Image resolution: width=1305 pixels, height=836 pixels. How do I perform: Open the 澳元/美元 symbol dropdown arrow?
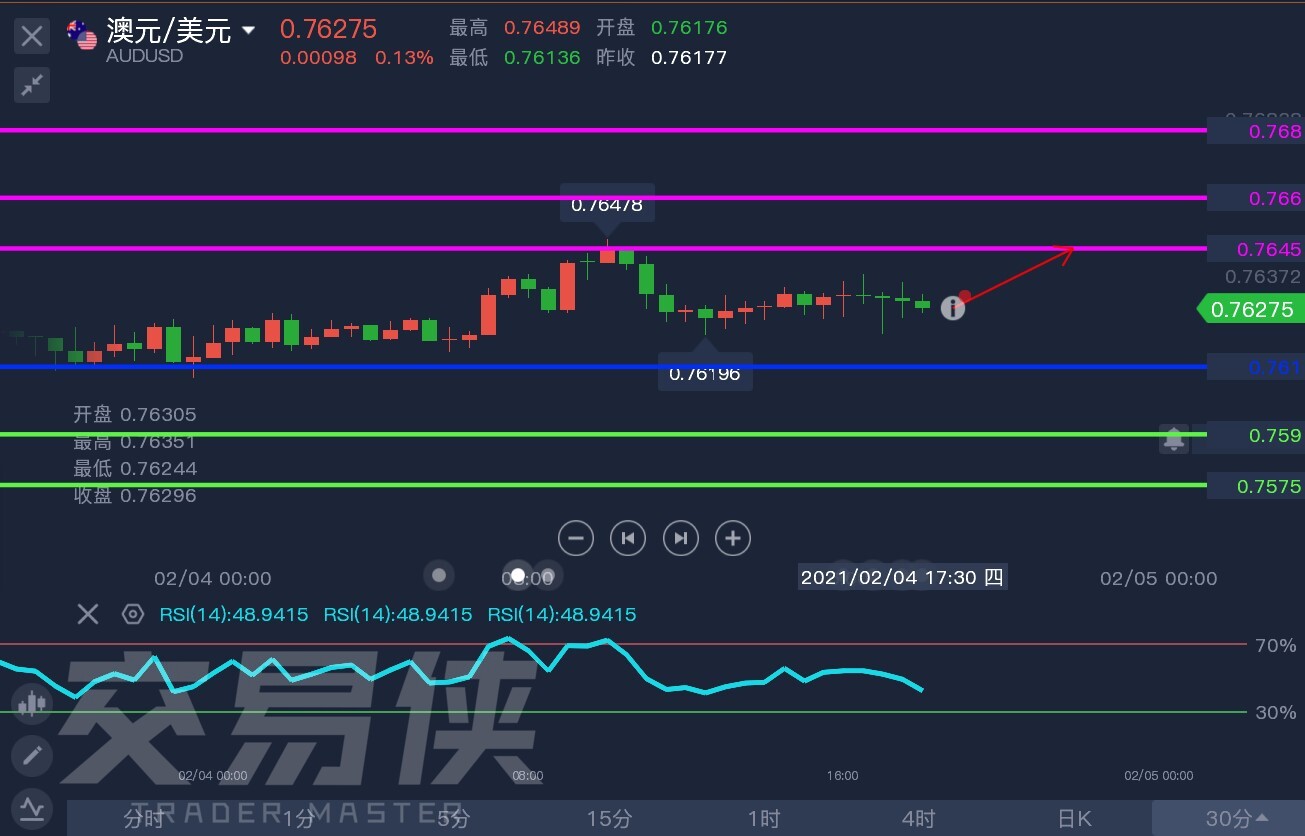click(x=249, y=31)
